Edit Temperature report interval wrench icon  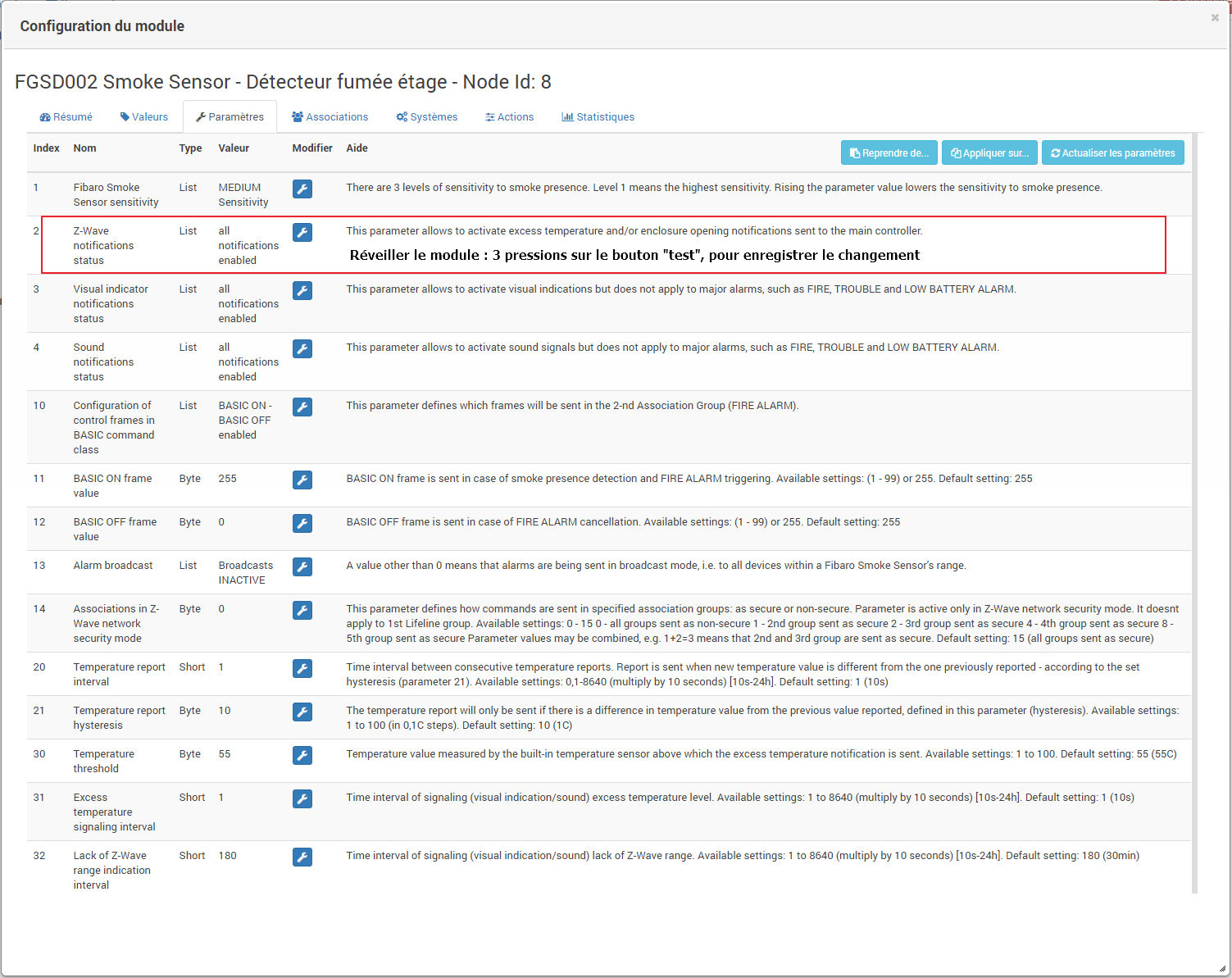(x=302, y=669)
